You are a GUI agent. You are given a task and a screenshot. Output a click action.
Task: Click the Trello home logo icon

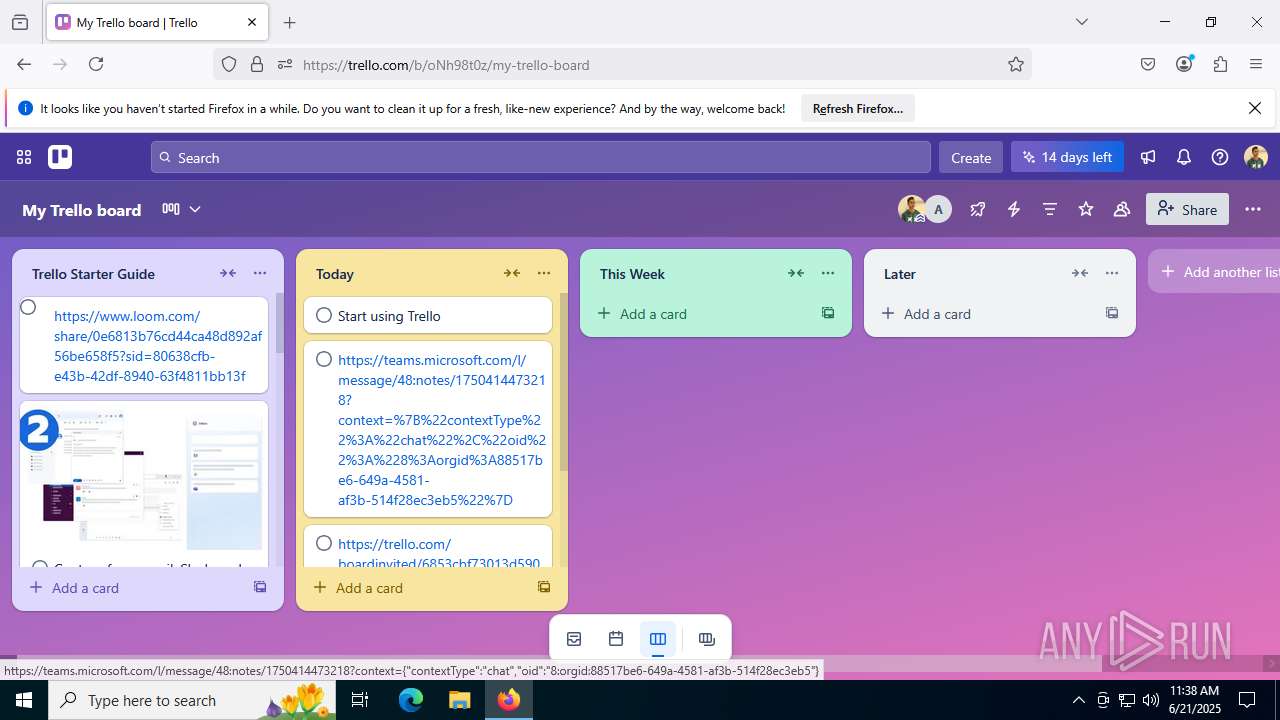[60, 157]
